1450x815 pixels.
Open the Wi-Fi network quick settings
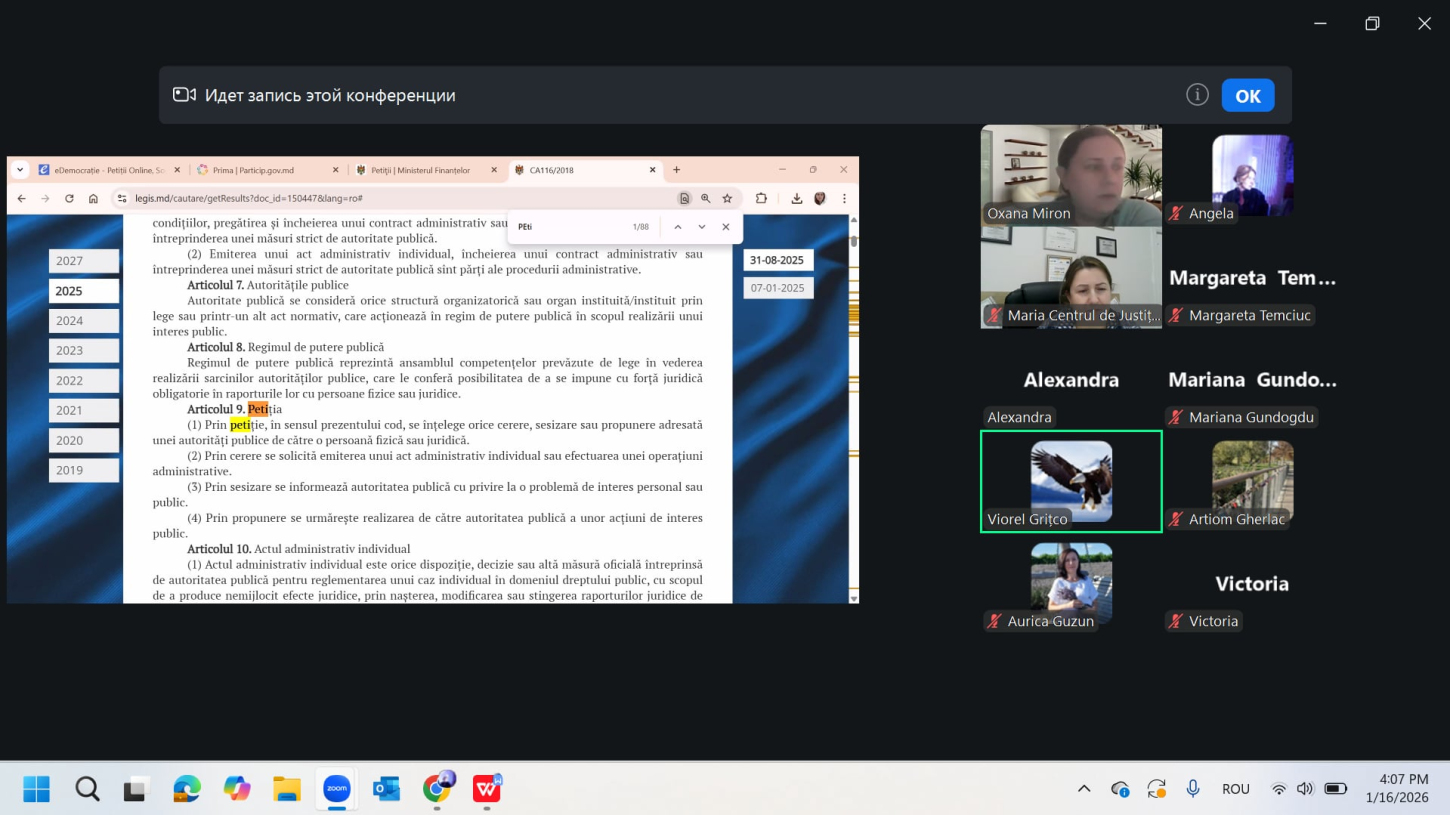click(x=1279, y=789)
